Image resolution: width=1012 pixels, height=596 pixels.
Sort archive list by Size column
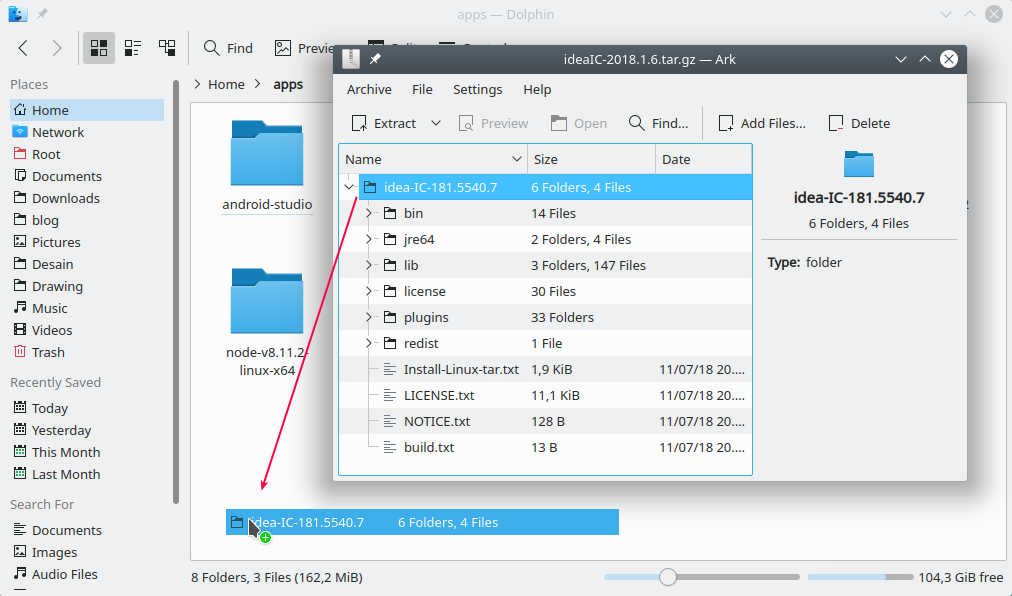[591, 159]
